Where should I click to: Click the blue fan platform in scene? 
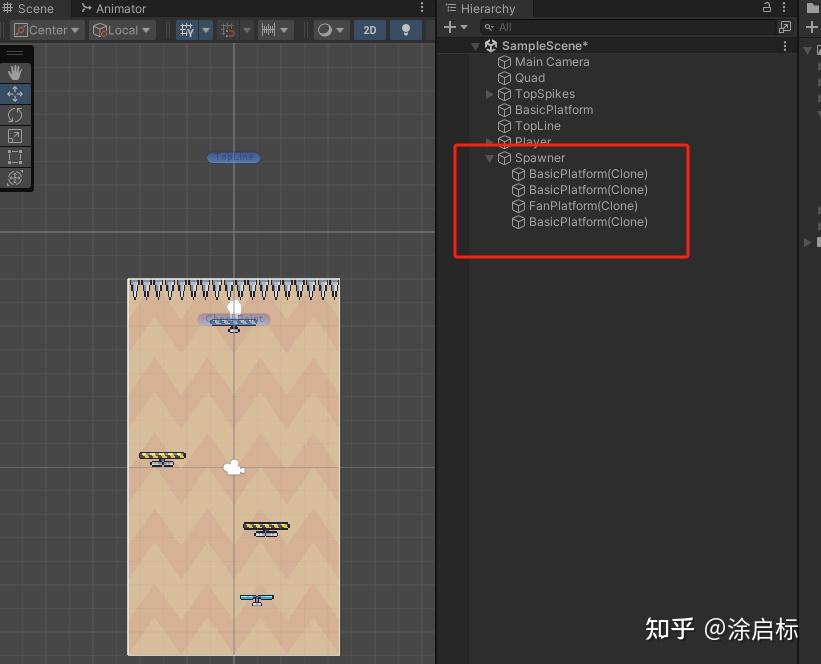coord(257,600)
